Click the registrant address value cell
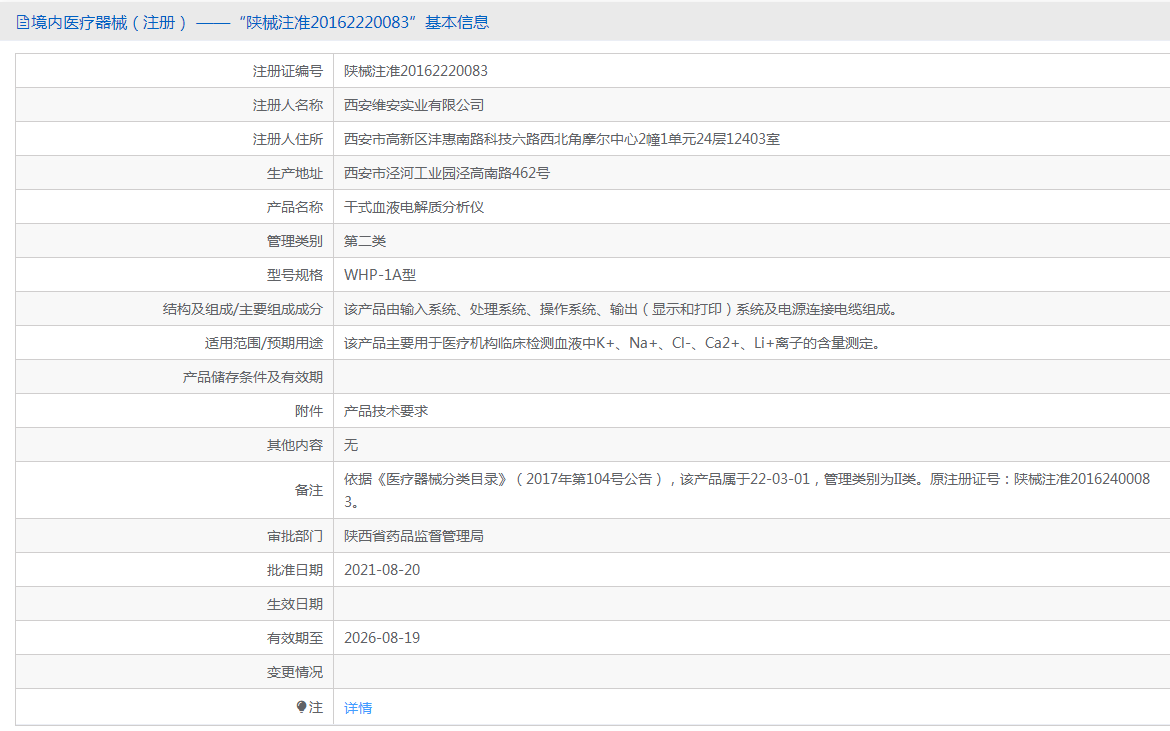This screenshot has width=1170, height=731. pos(562,139)
